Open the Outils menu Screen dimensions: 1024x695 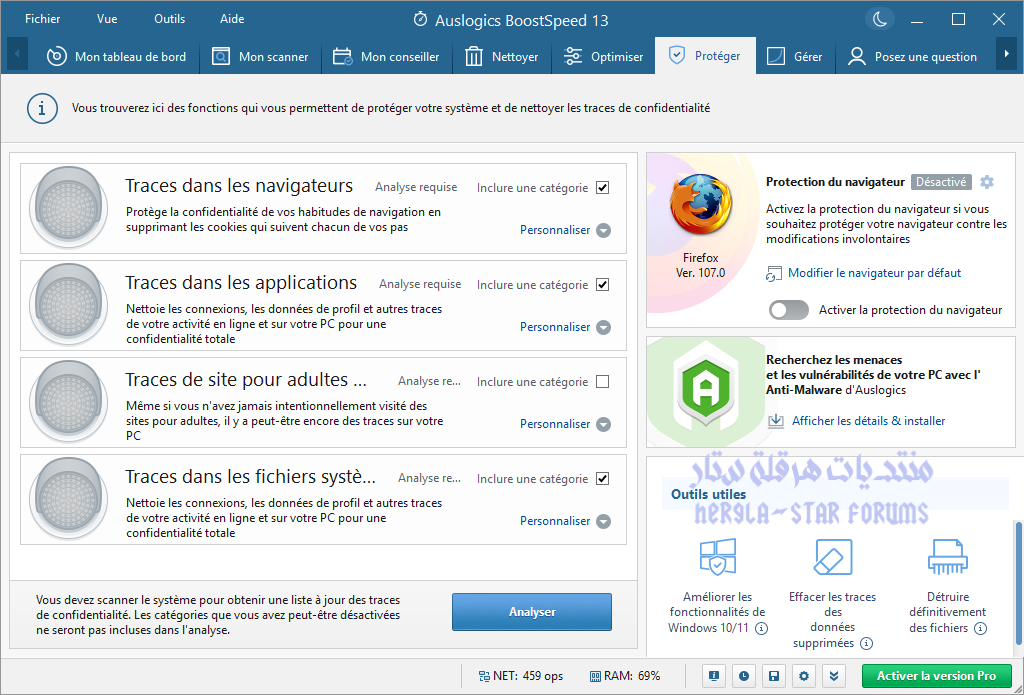point(169,19)
